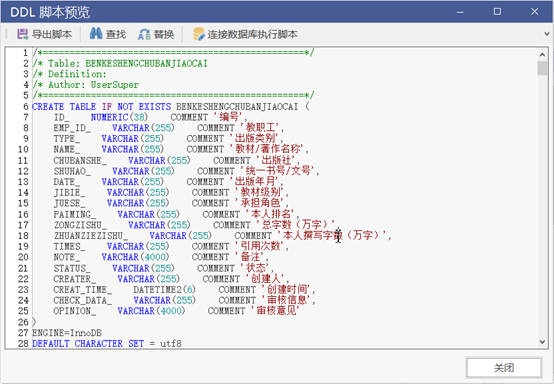The image size is (554, 384).
Task: Choose 替换 in the toolbar
Action: [x=164, y=34]
